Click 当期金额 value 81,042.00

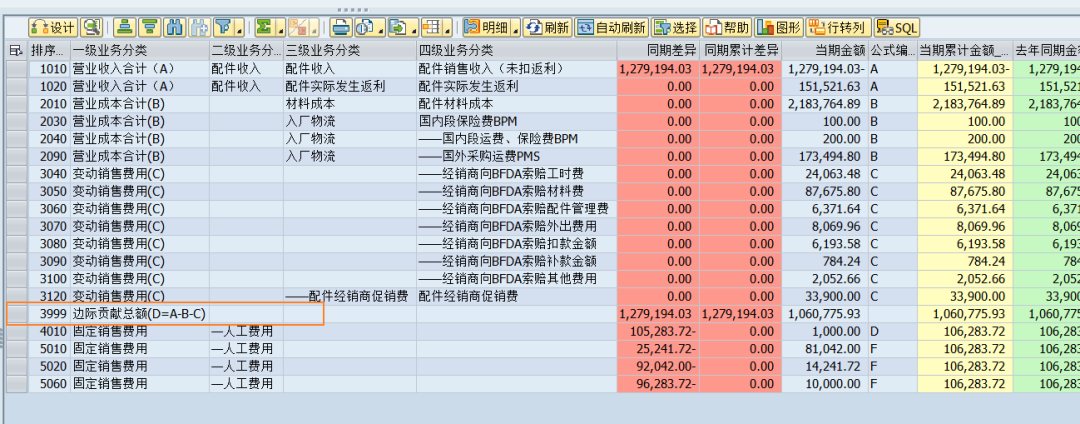pos(824,348)
